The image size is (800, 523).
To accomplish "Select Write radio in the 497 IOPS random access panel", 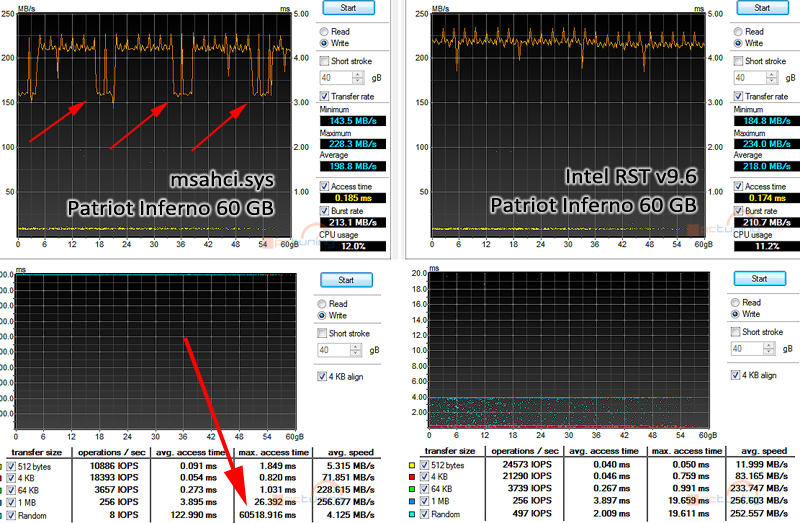I will pos(735,314).
